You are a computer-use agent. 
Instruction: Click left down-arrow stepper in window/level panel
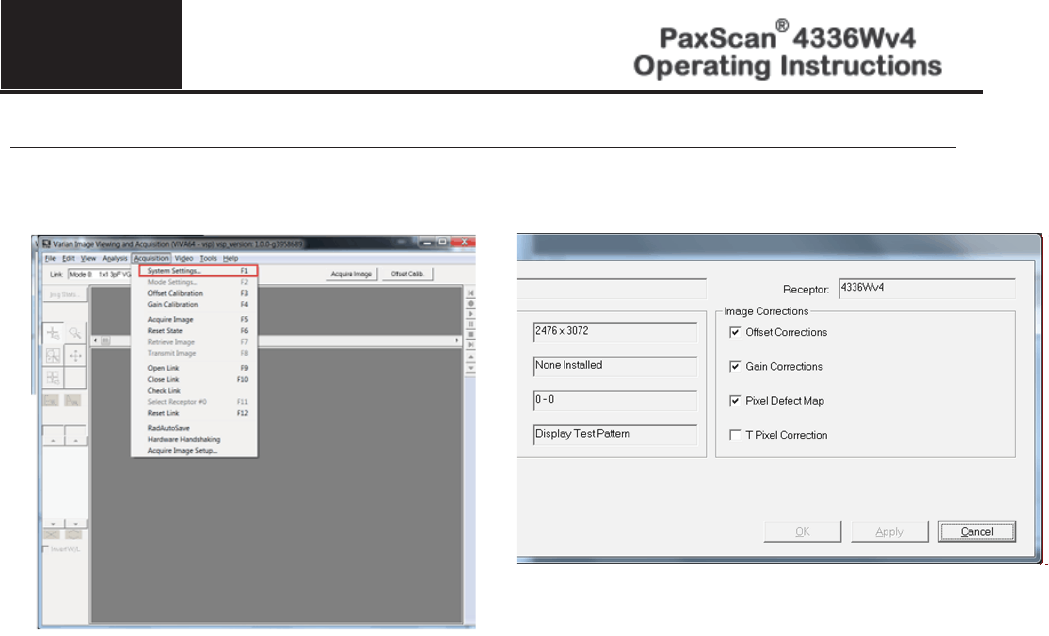click(53, 524)
